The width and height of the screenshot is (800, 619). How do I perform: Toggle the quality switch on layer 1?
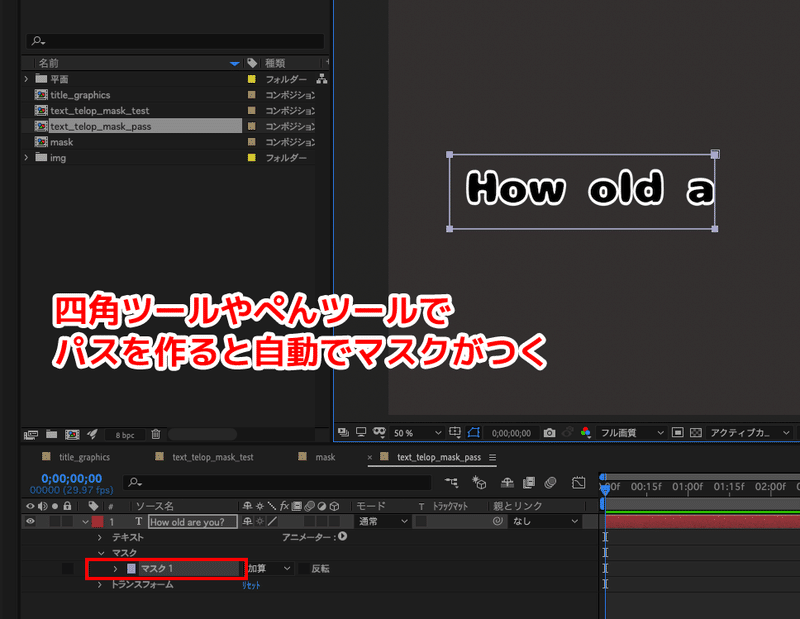(x=272, y=522)
